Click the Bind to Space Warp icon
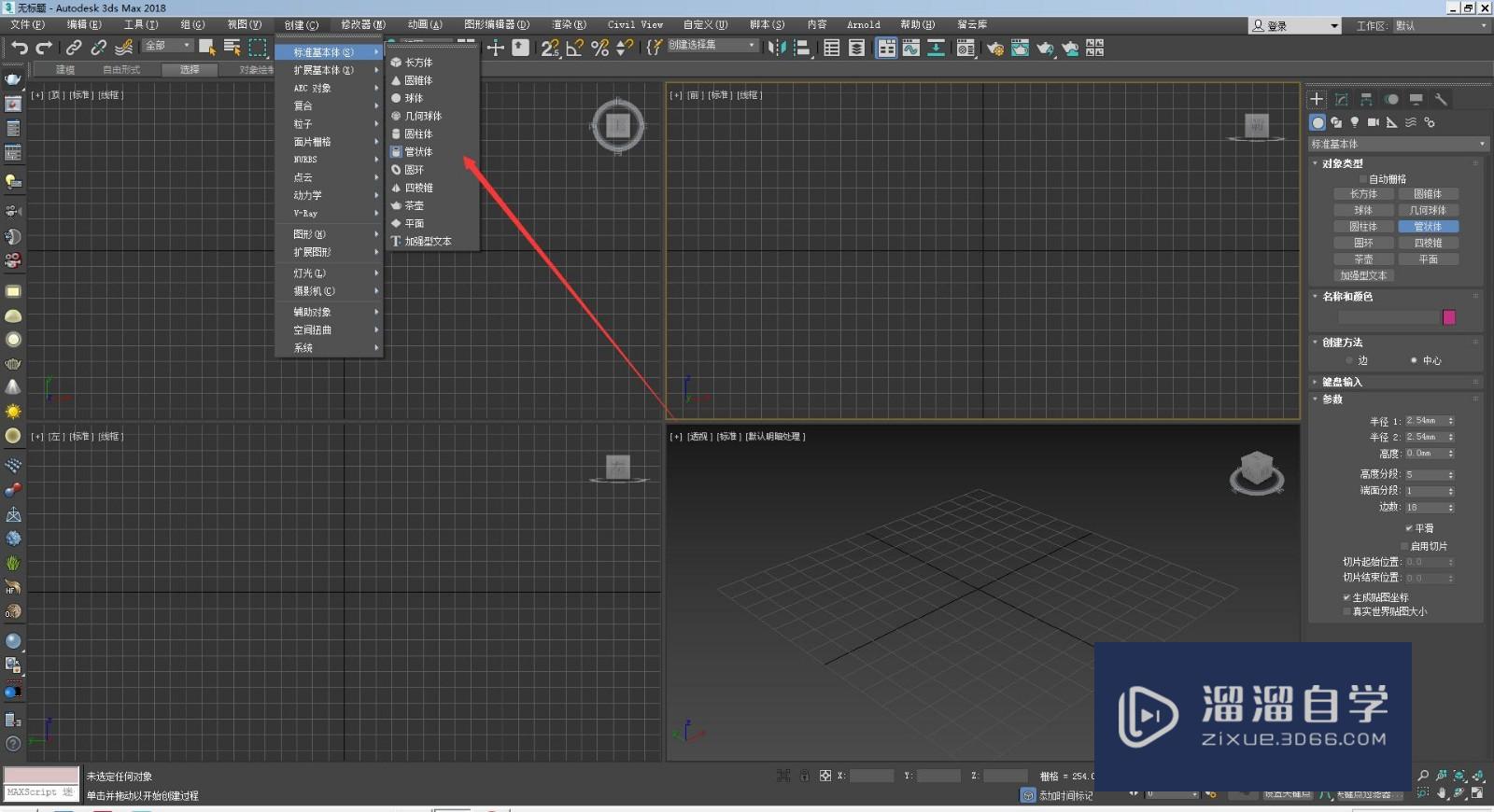This screenshot has height=812, width=1494. [123, 48]
